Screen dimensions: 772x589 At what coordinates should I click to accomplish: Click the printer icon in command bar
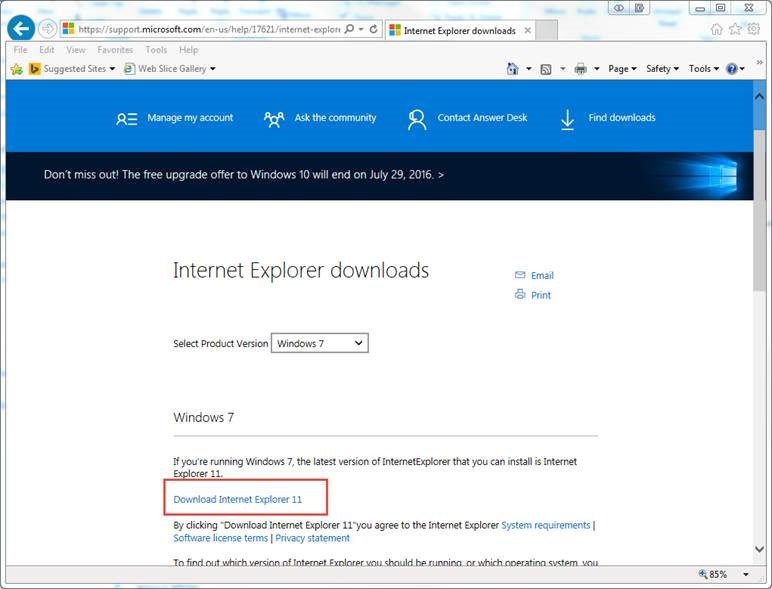coord(580,69)
